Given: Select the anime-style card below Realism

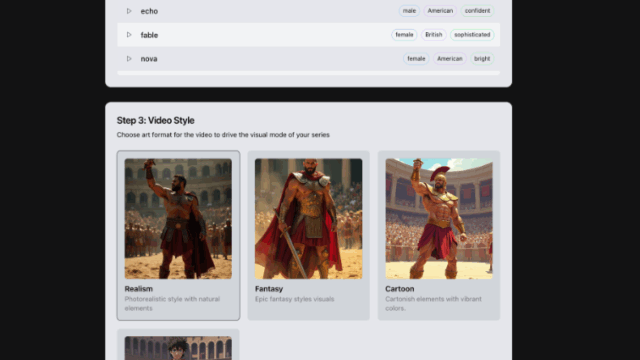Looking at the screenshot, I should click(x=178, y=345).
